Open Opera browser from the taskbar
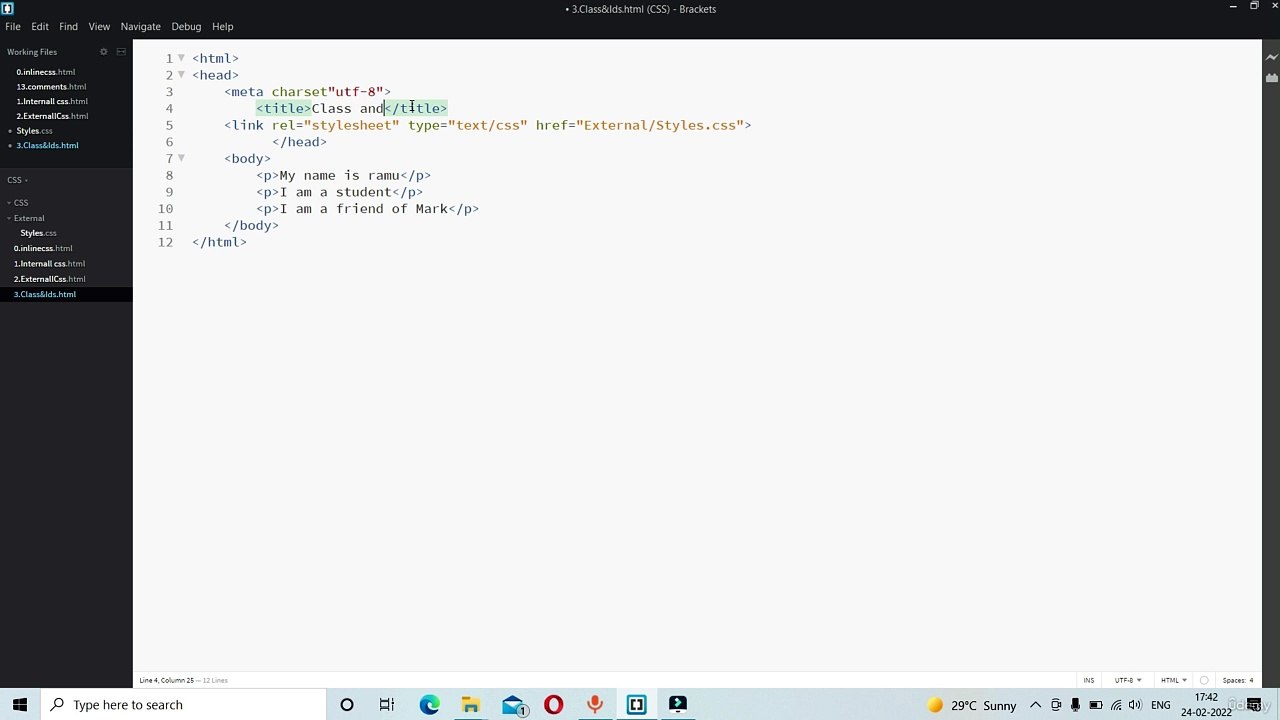Viewport: 1280px width, 720px height. point(553,705)
